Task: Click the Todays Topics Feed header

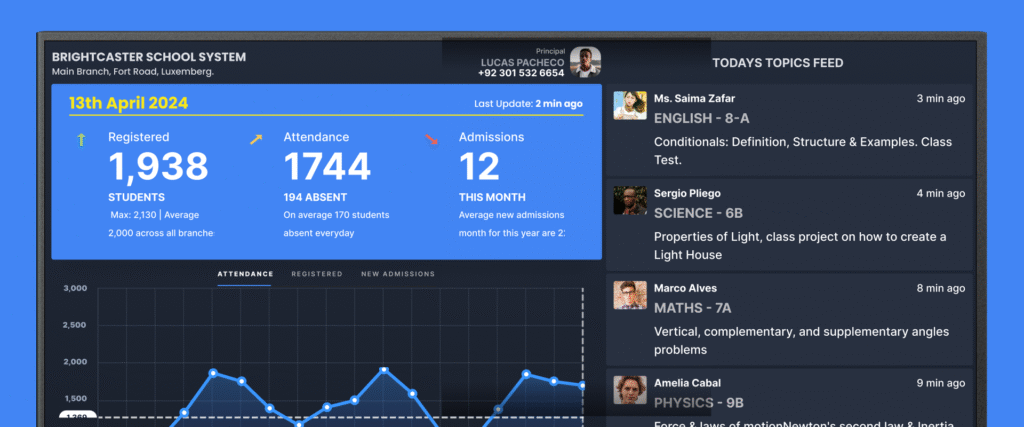Action: pyautogui.click(x=777, y=63)
